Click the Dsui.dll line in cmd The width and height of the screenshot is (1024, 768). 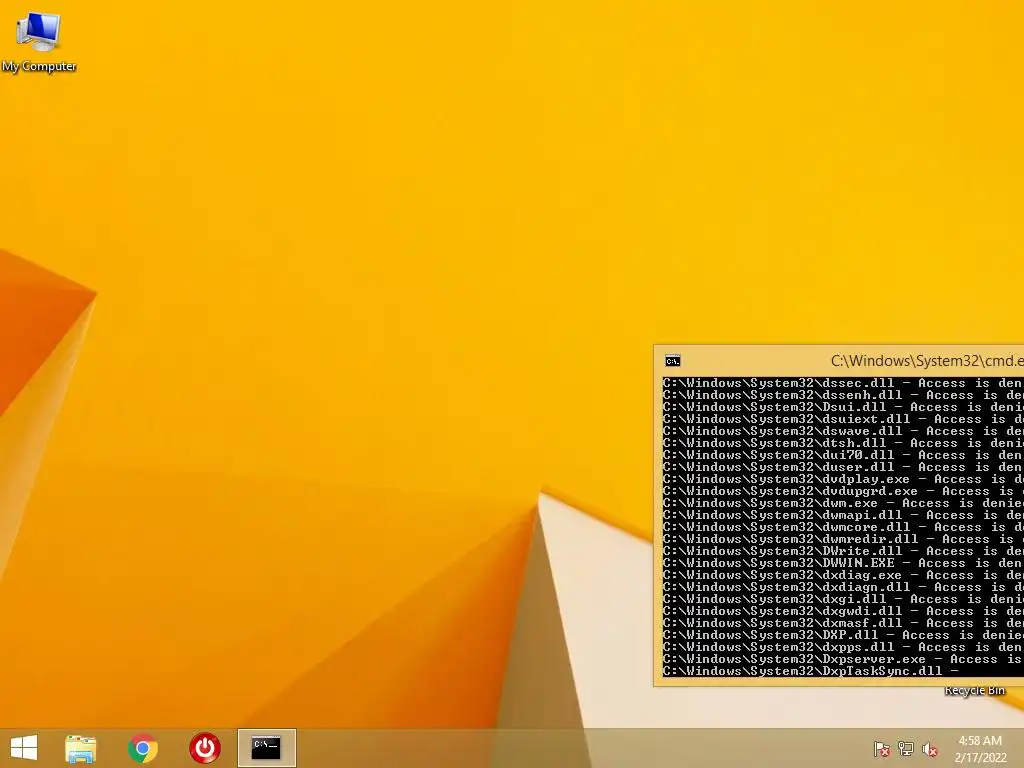(x=842, y=407)
